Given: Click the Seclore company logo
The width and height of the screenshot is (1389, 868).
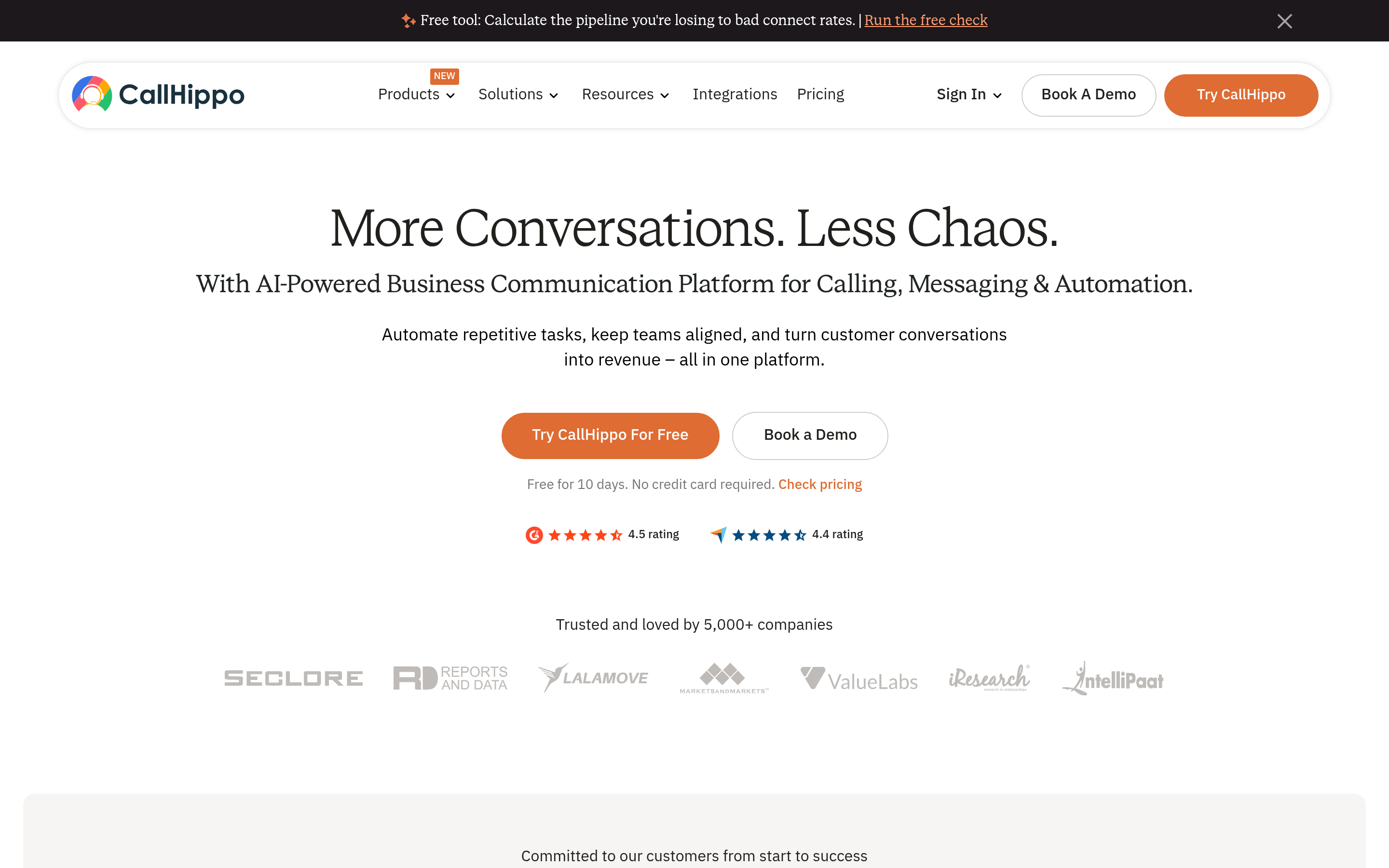Looking at the screenshot, I should pyautogui.click(x=293, y=678).
